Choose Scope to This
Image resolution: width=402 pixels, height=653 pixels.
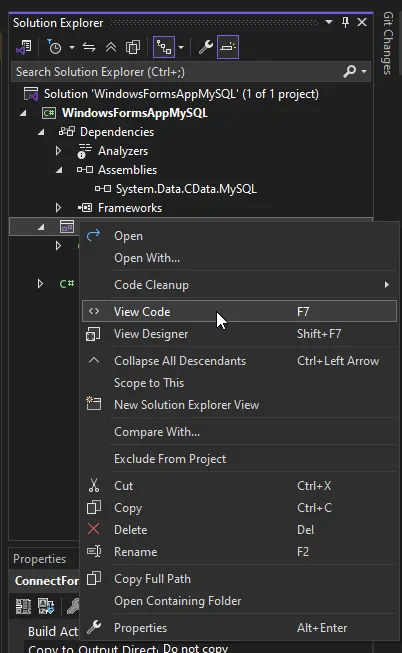(x=239, y=383)
